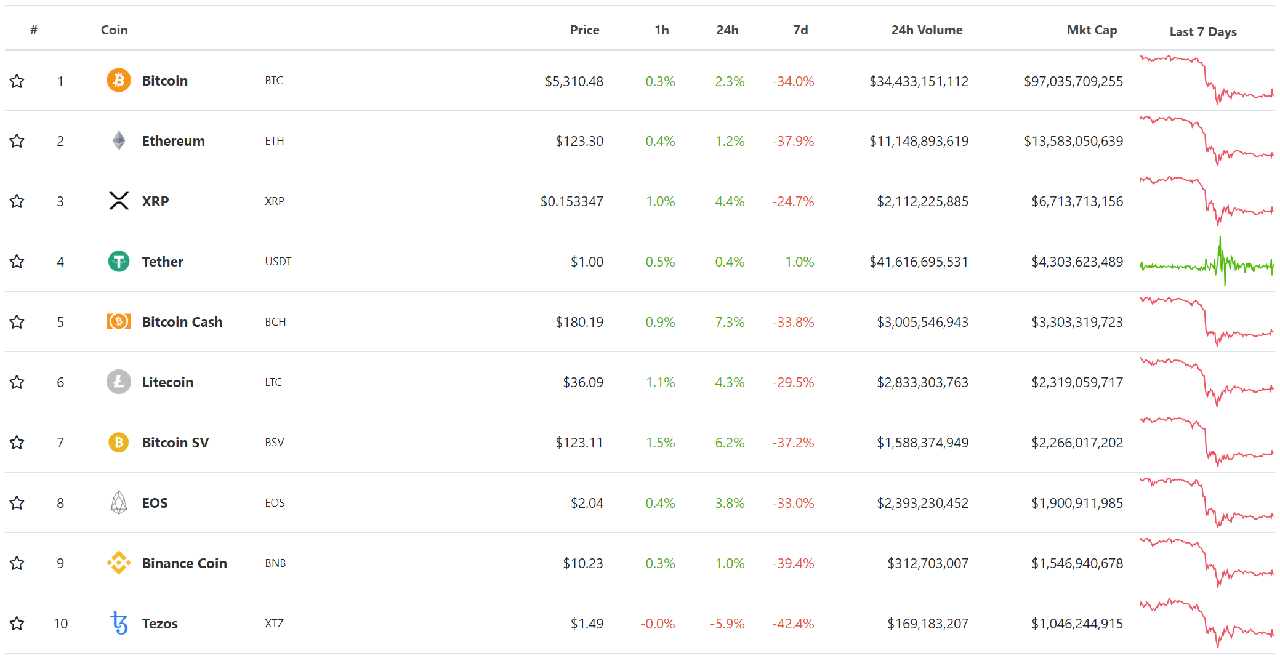This screenshot has width=1280, height=658.
Task: Sort by the 7d change column
Action: tap(800, 30)
